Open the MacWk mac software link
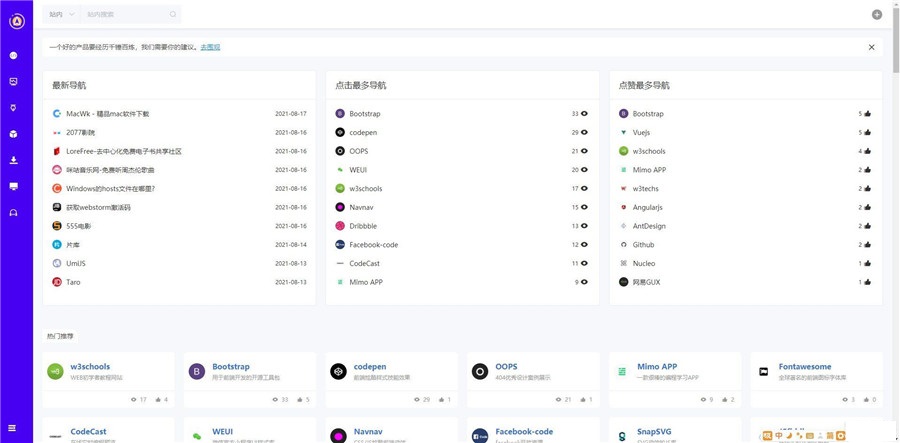900x443 pixels. coord(107,114)
